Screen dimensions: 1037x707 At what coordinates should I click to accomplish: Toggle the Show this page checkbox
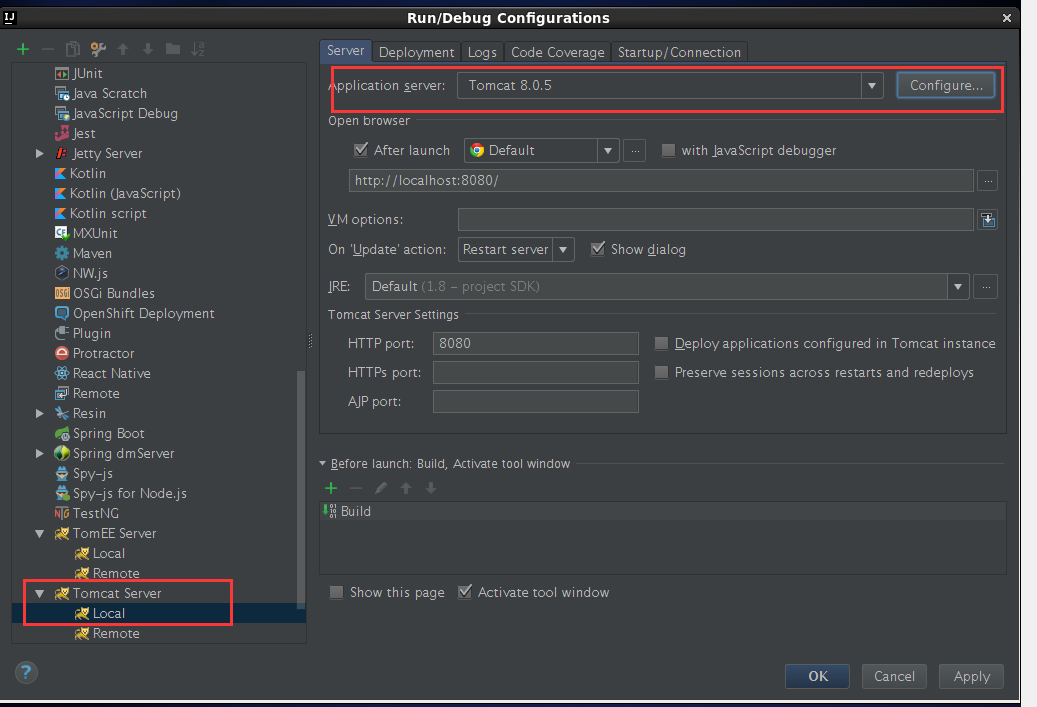pos(337,592)
